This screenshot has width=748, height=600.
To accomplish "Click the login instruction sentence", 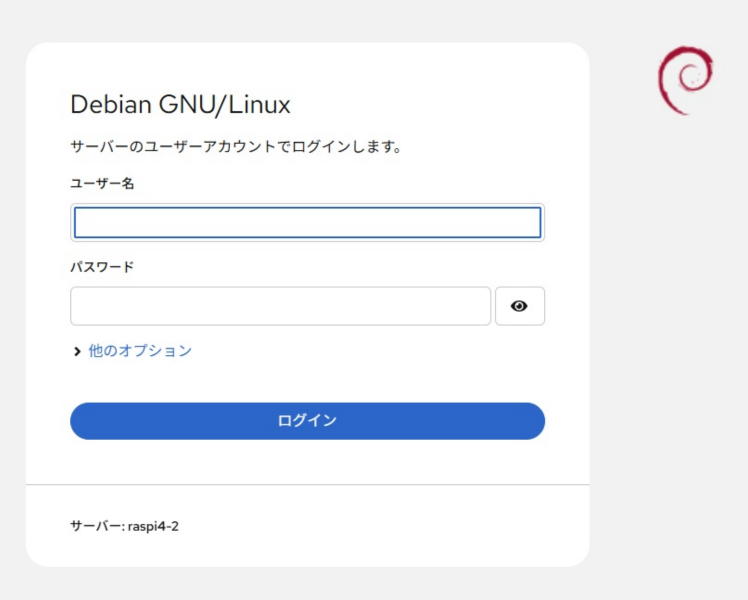I will (236, 146).
